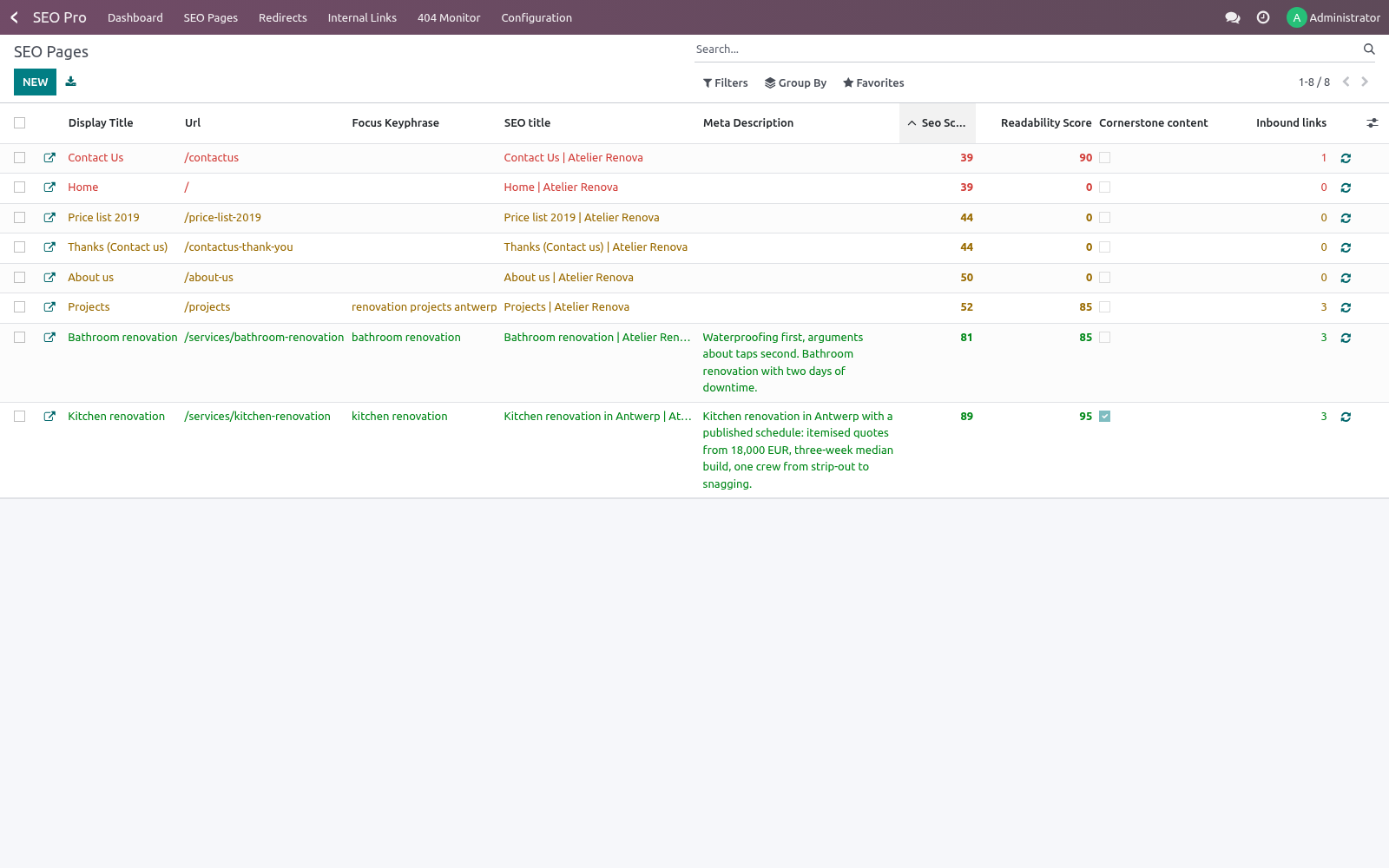Sort by Readability Score column header

tap(1046, 123)
